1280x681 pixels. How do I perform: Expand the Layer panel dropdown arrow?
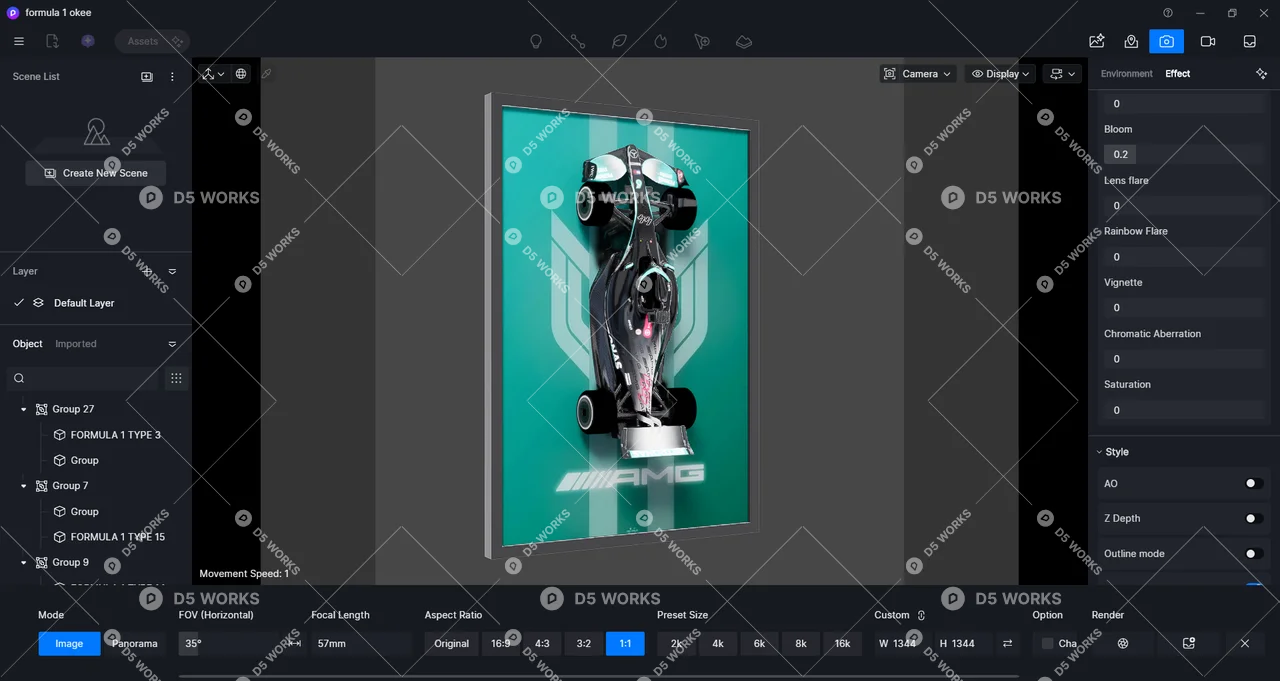(x=172, y=271)
